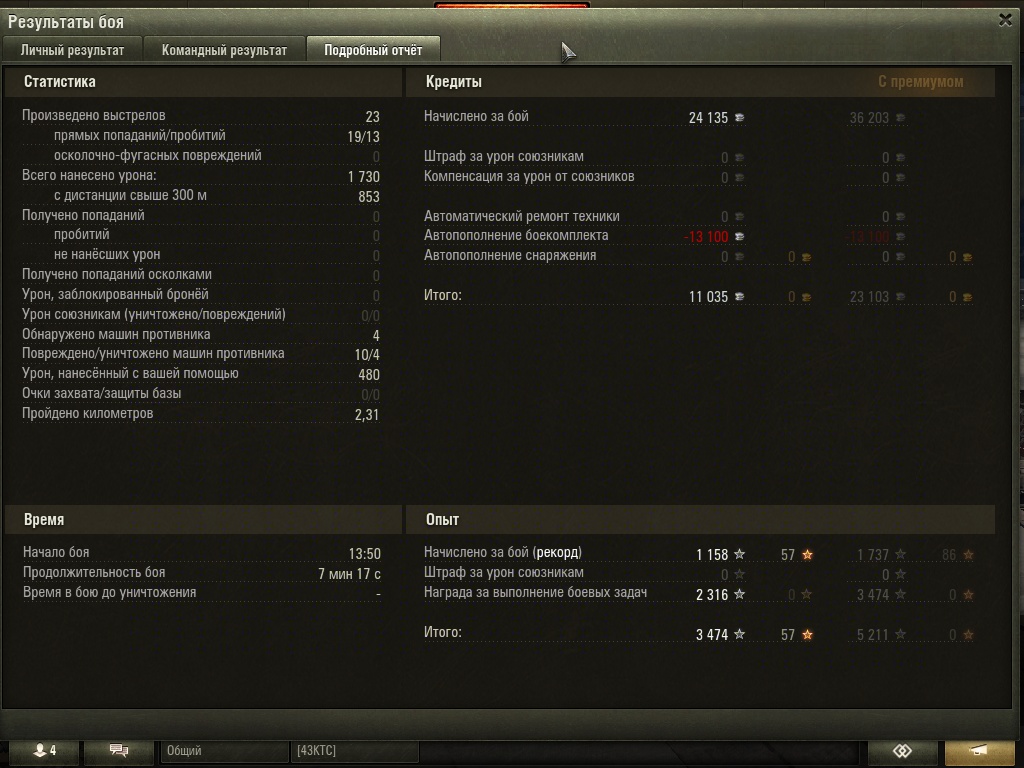Click battle start time 13:50
This screenshot has width=1024, height=768.
coord(364,554)
